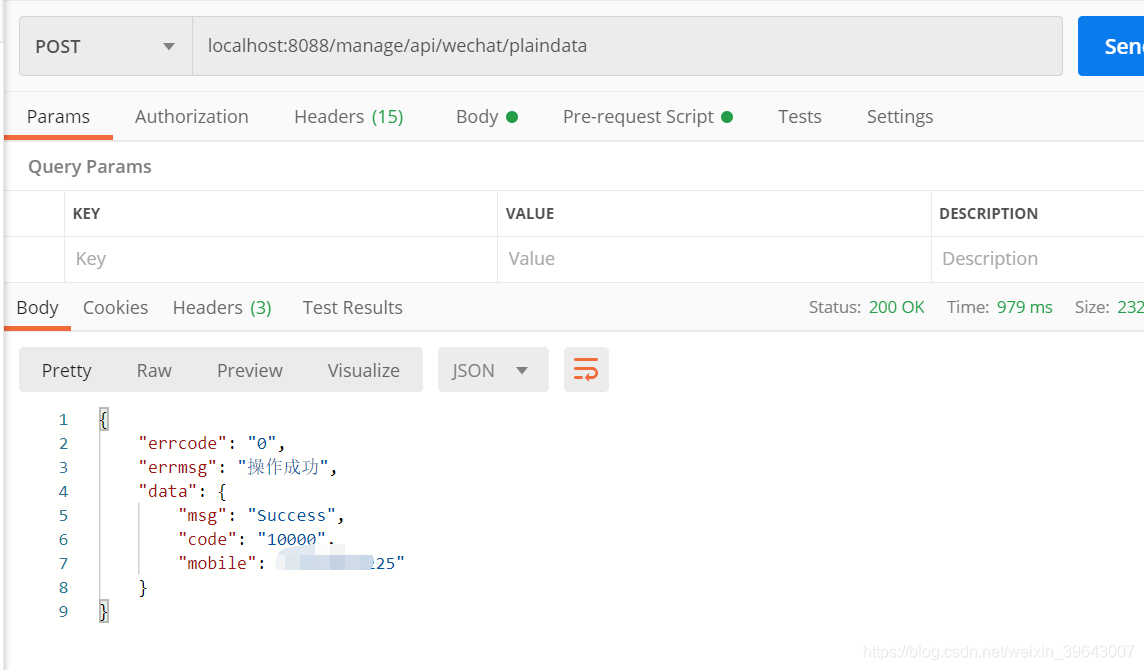This screenshot has height=670, width=1144.
Task: Click the DESCRIPTION column header
Action: (988, 214)
